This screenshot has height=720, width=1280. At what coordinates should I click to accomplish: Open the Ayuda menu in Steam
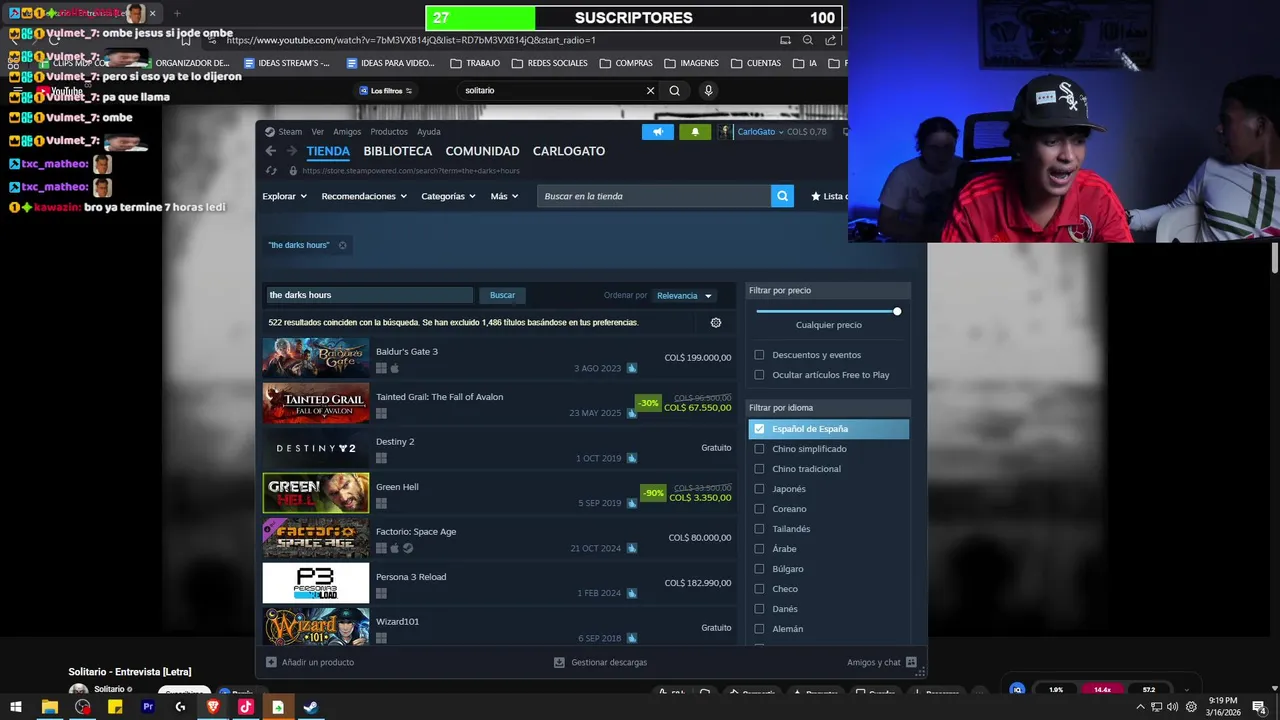point(429,132)
